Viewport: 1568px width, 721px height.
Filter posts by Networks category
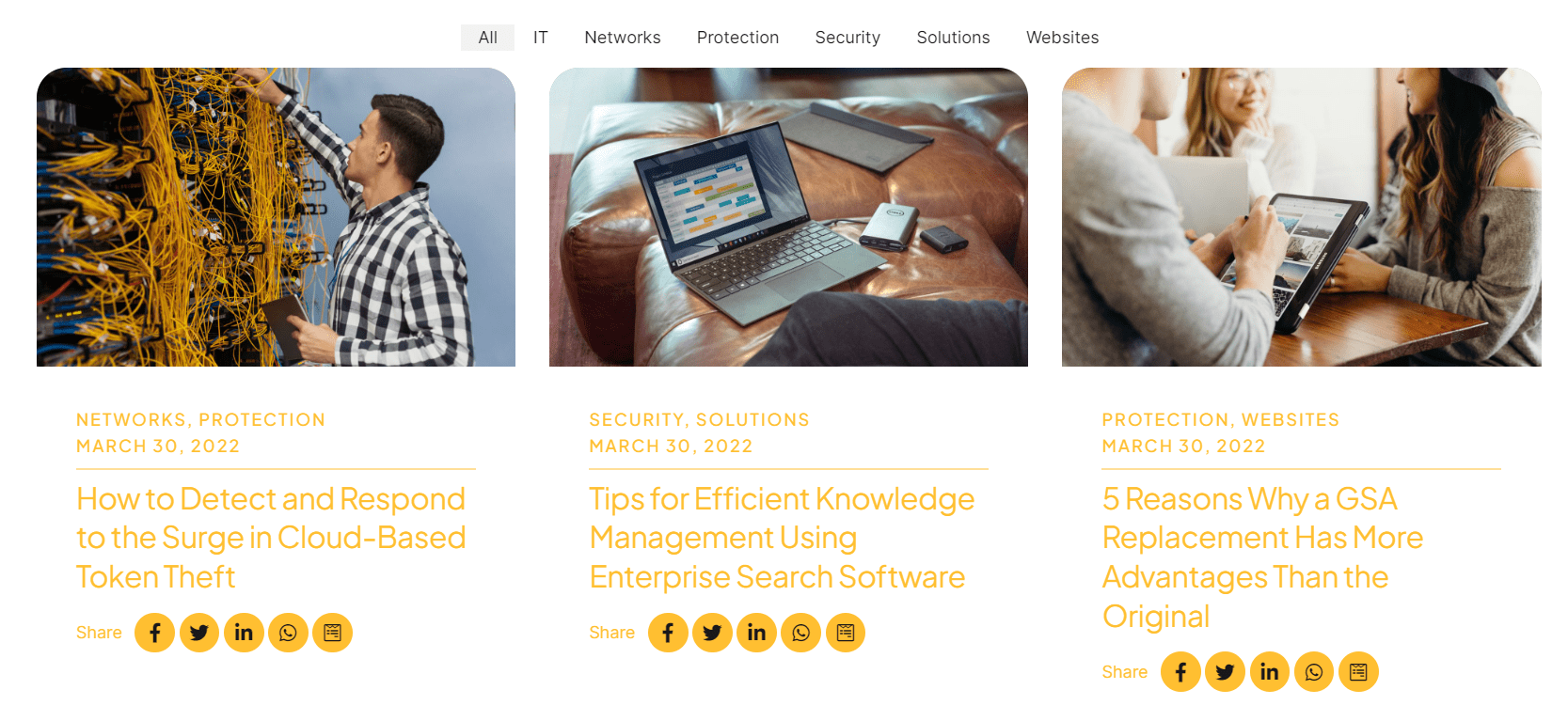coord(623,38)
